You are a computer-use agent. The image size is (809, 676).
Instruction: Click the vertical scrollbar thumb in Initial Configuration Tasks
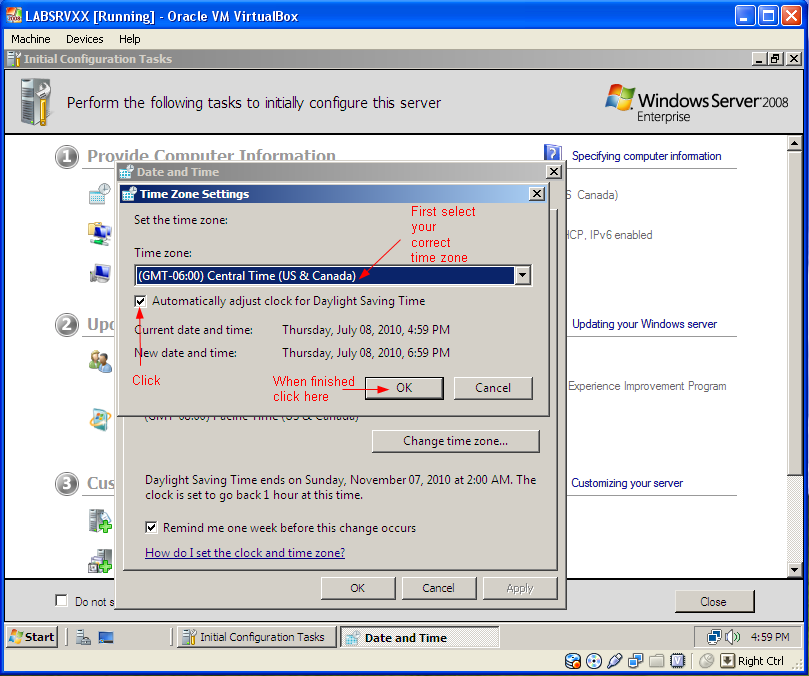pos(795,312)
